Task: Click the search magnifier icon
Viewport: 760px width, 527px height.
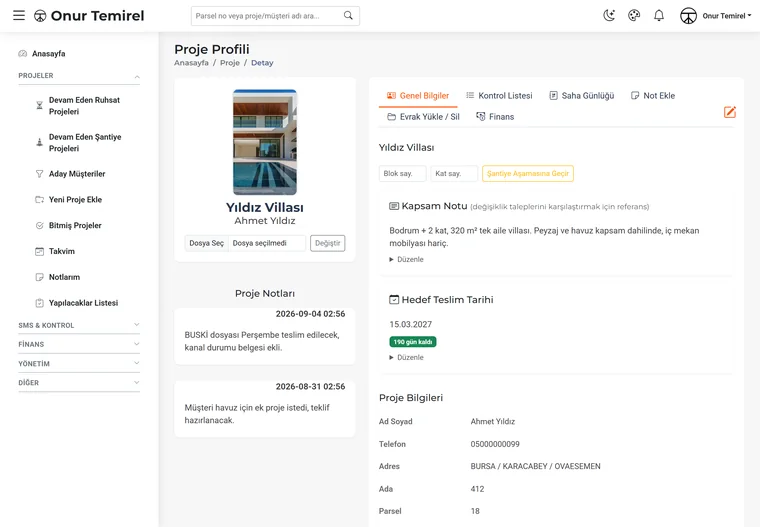Action: (348, 16)
